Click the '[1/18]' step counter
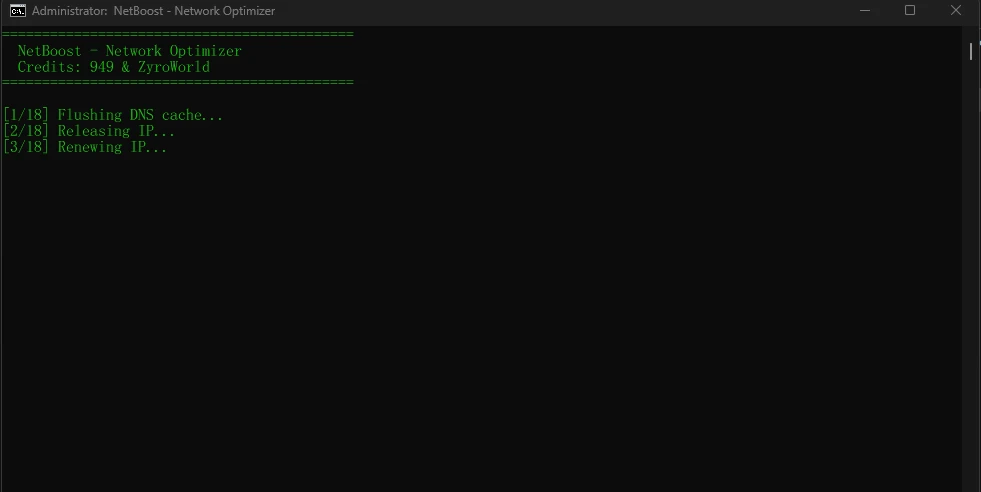The width and height of the screenshot is (981, 492). pos(26,115)
